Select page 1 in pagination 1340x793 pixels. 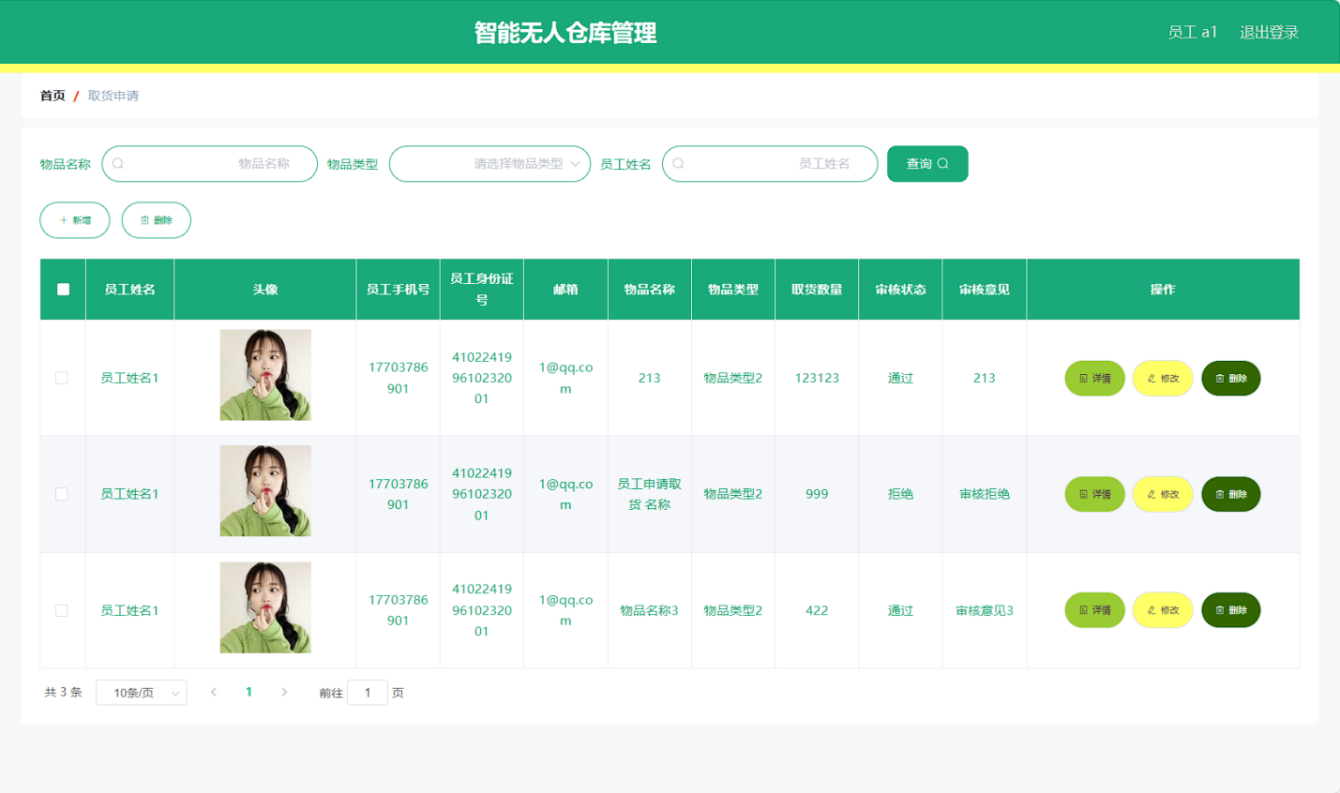[249, 692]
